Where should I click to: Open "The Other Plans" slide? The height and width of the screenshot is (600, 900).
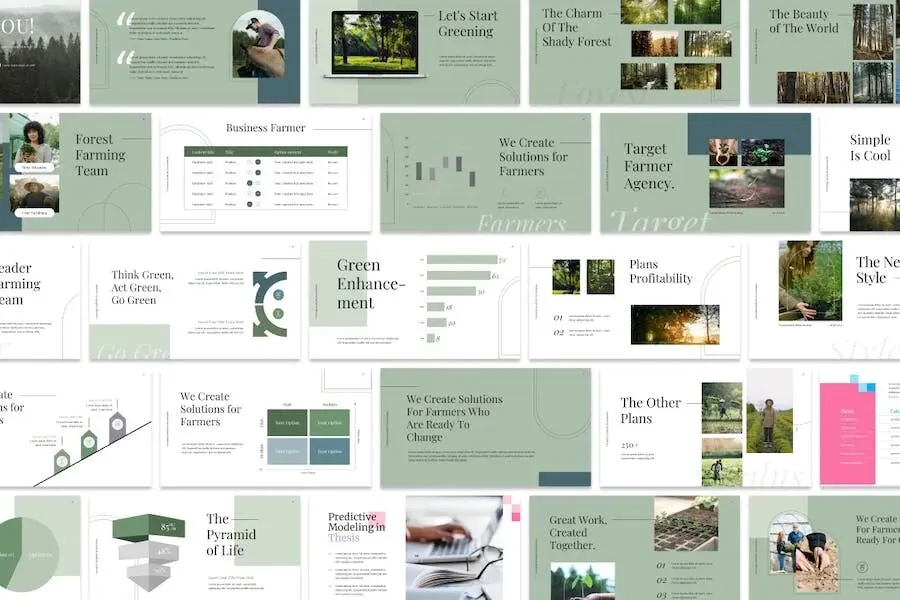point(705,428)
